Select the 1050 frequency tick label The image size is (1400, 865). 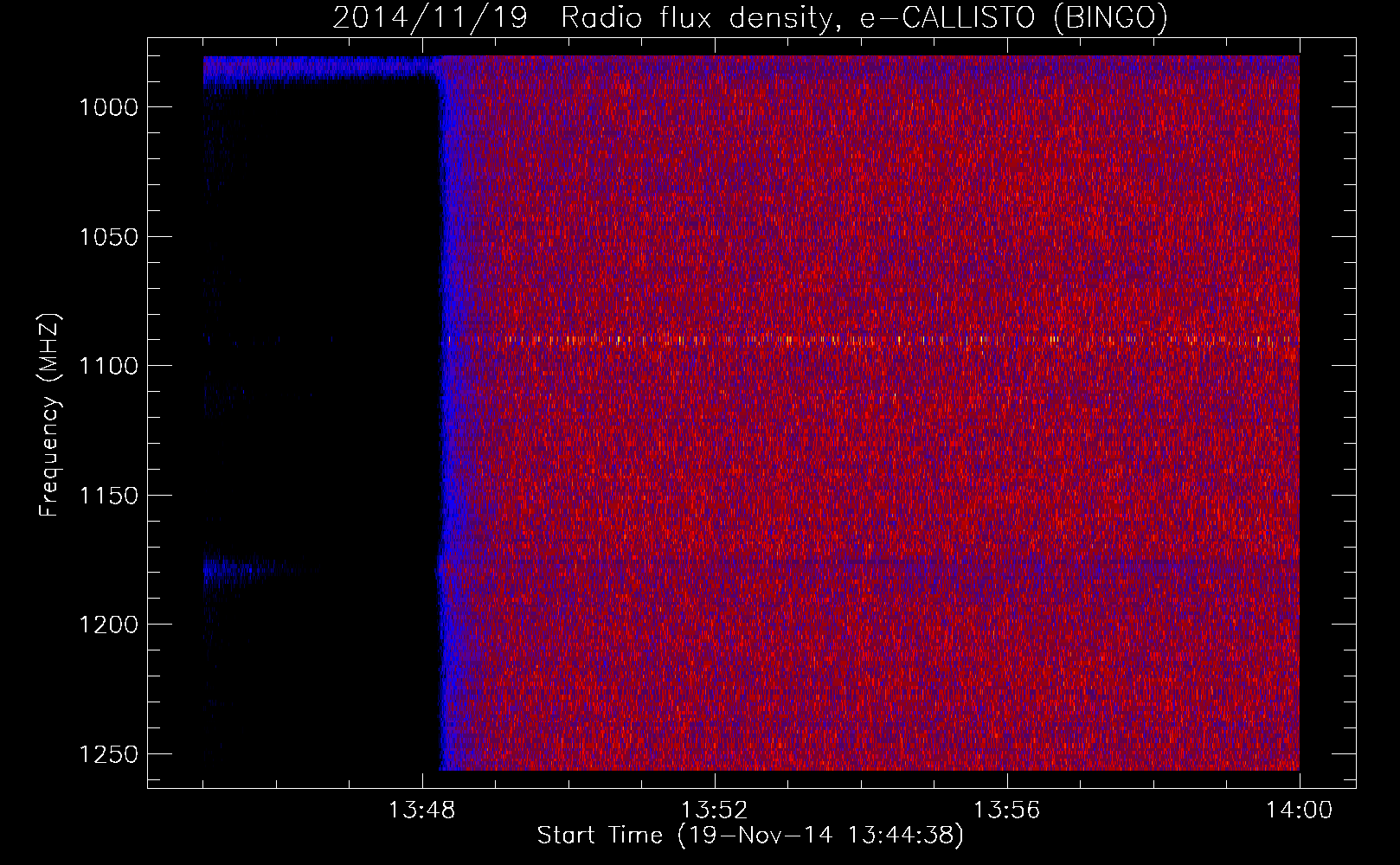pyautogui.click(x=109, y=237)
